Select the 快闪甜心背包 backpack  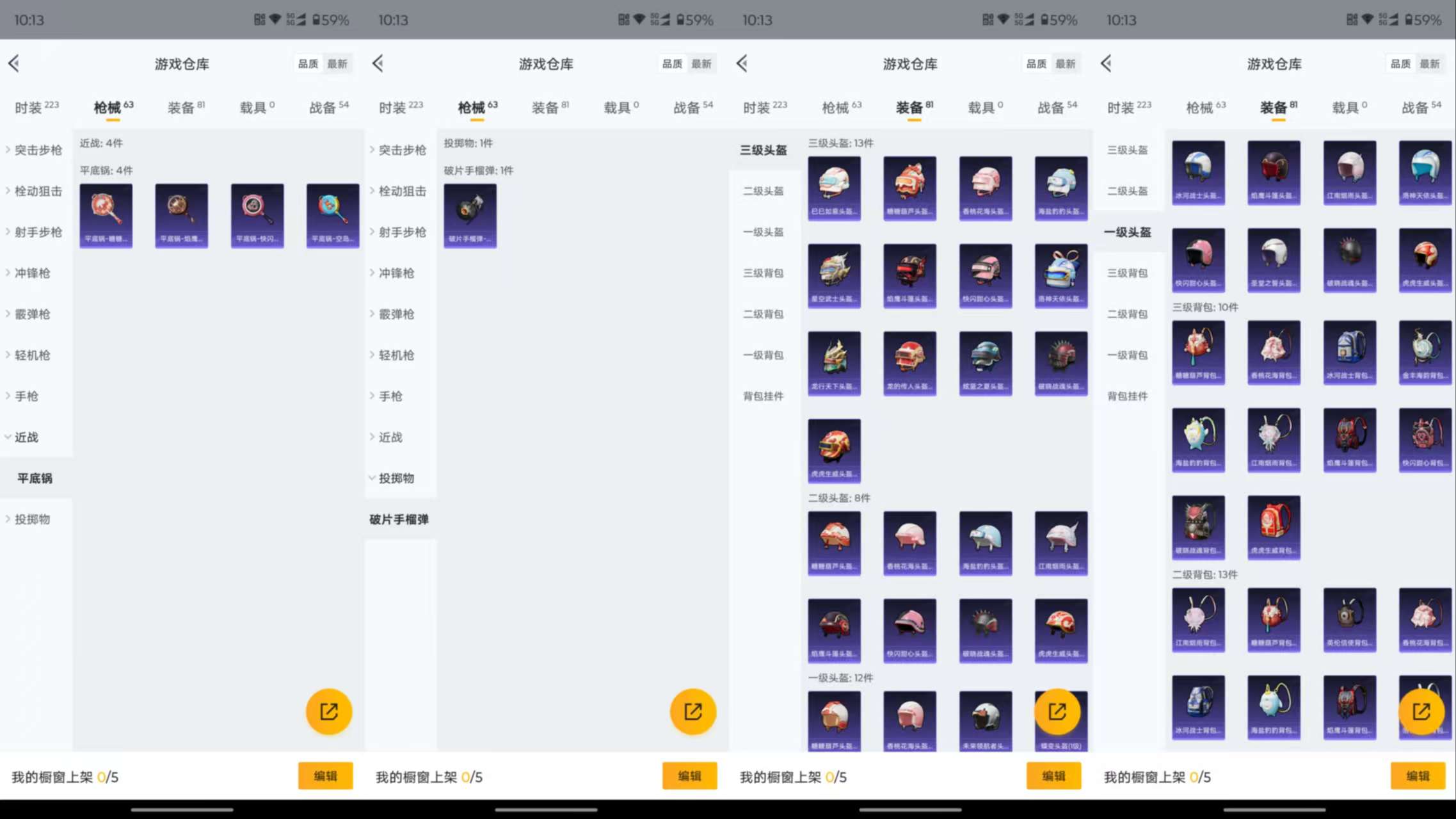(x=1425, y=441)
